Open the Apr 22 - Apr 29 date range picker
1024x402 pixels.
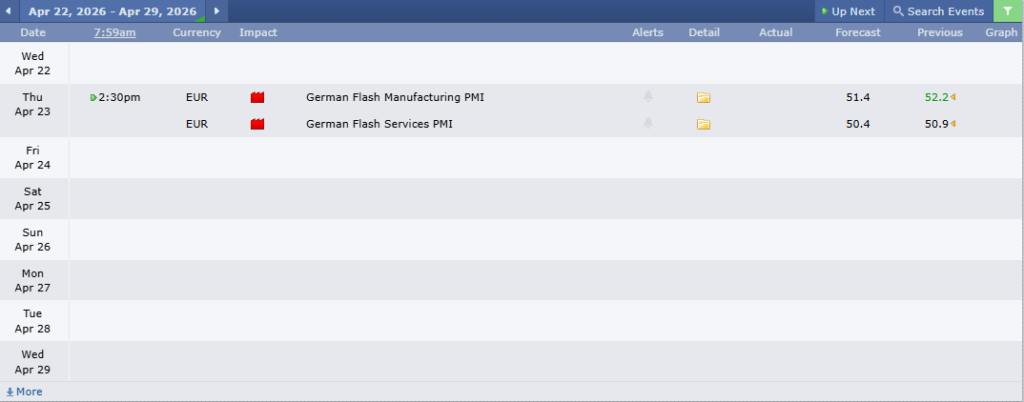[113, 11]
